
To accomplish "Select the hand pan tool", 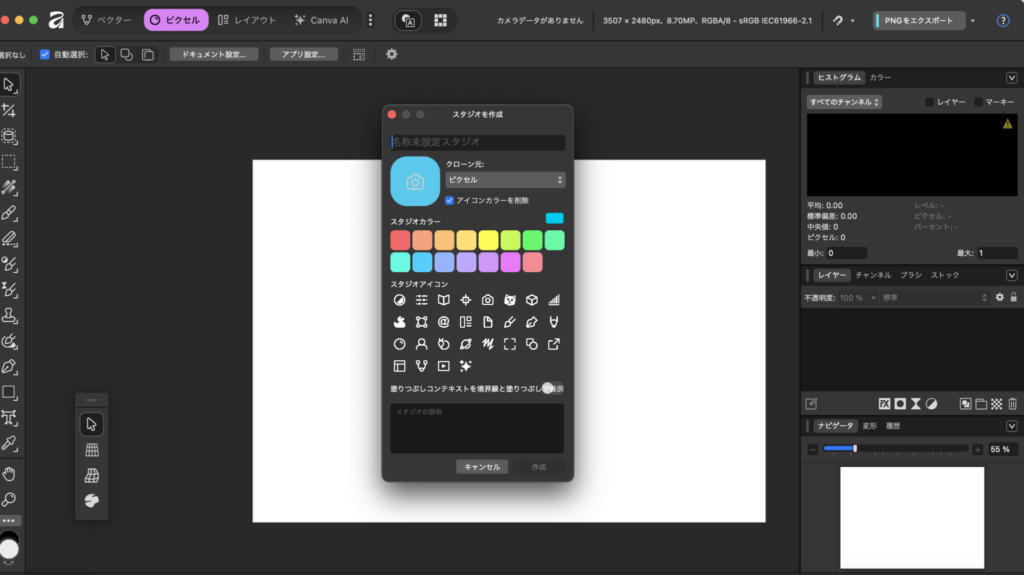I will 9,473.
